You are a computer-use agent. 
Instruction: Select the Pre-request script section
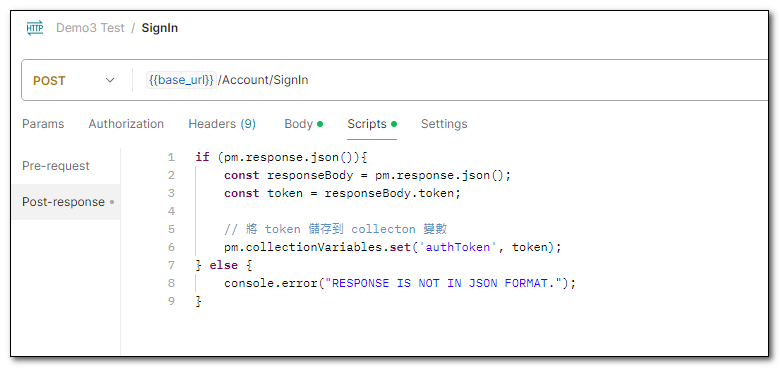pyautogui.click(x=56, y=166)
